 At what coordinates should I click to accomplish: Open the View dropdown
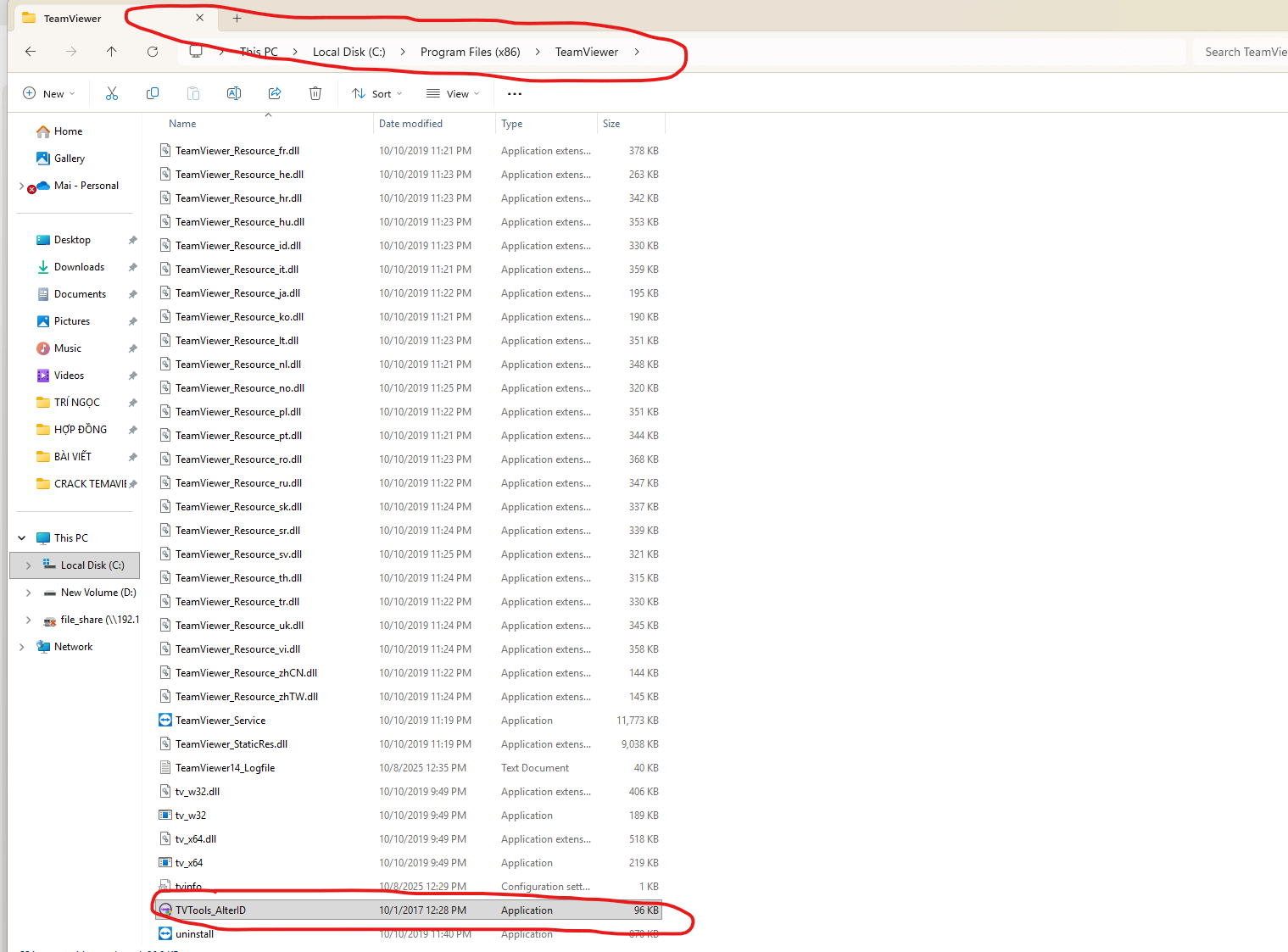click(x=454, y=94)
